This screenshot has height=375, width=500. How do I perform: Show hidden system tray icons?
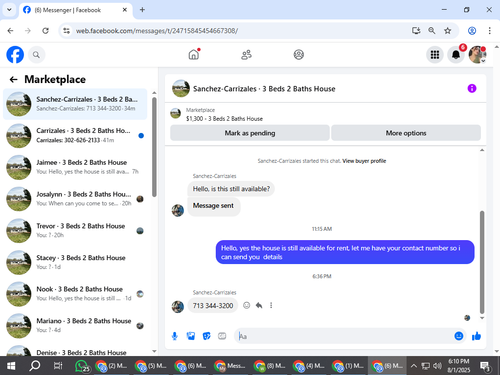pyautogui.click(x=414, y=366)
